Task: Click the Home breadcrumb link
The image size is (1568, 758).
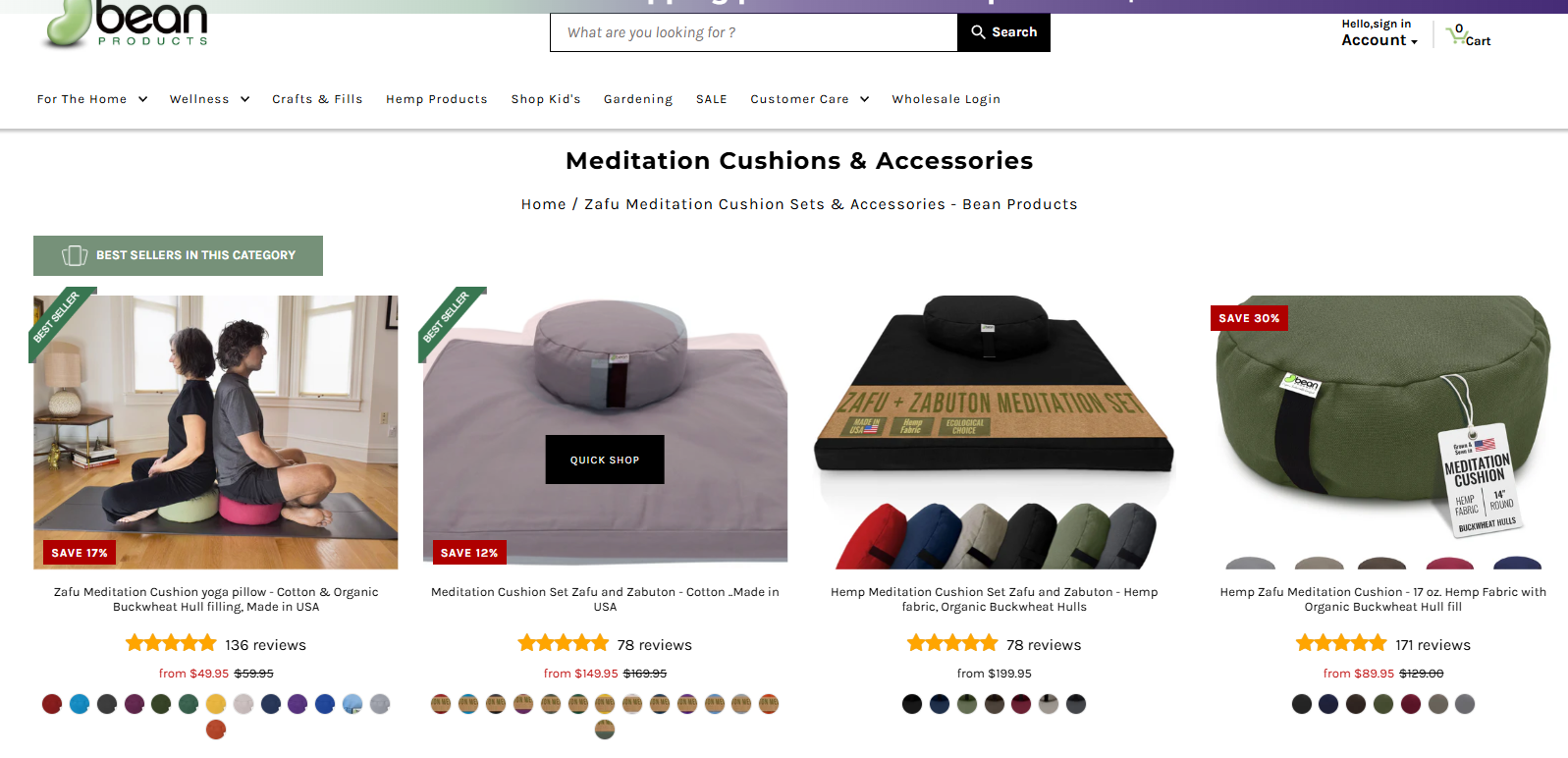Action: point(544,204)
